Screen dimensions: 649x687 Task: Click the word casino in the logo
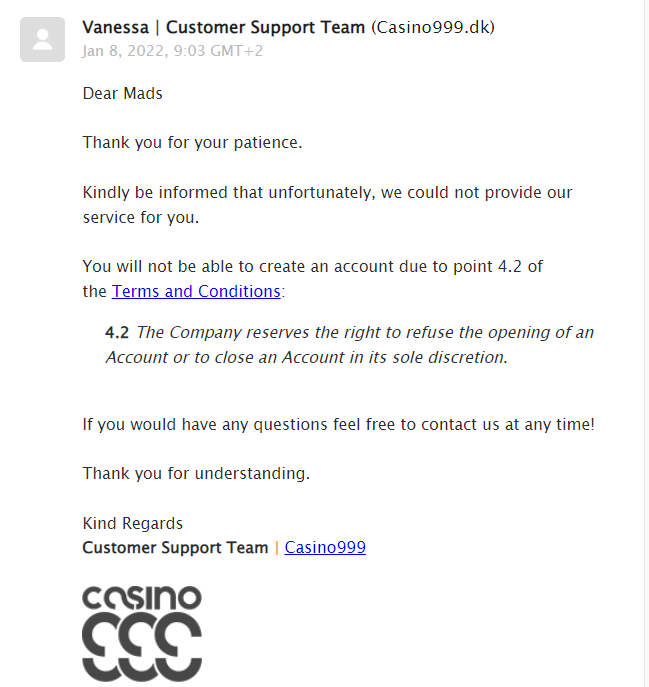pos(142,598)
